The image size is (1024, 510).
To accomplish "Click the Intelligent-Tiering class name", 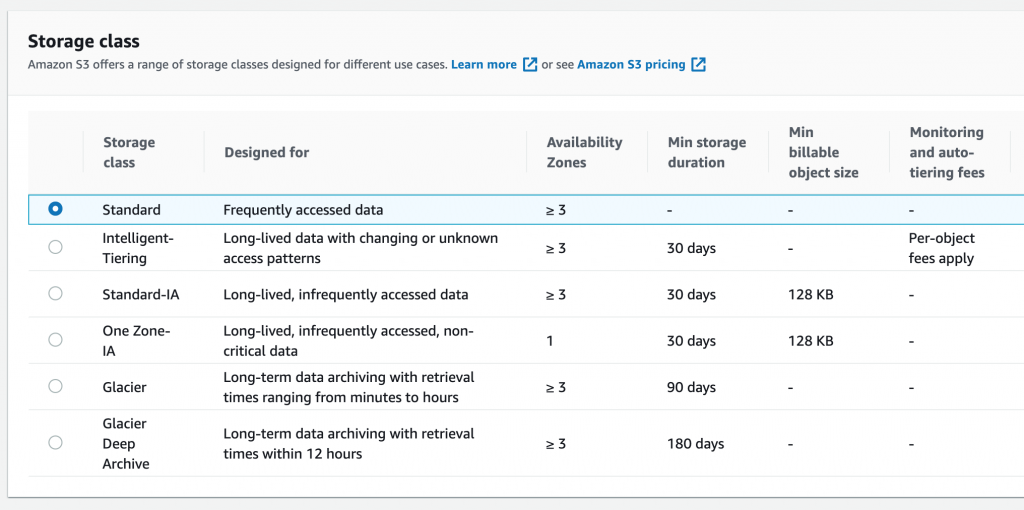I will [138, 248].
